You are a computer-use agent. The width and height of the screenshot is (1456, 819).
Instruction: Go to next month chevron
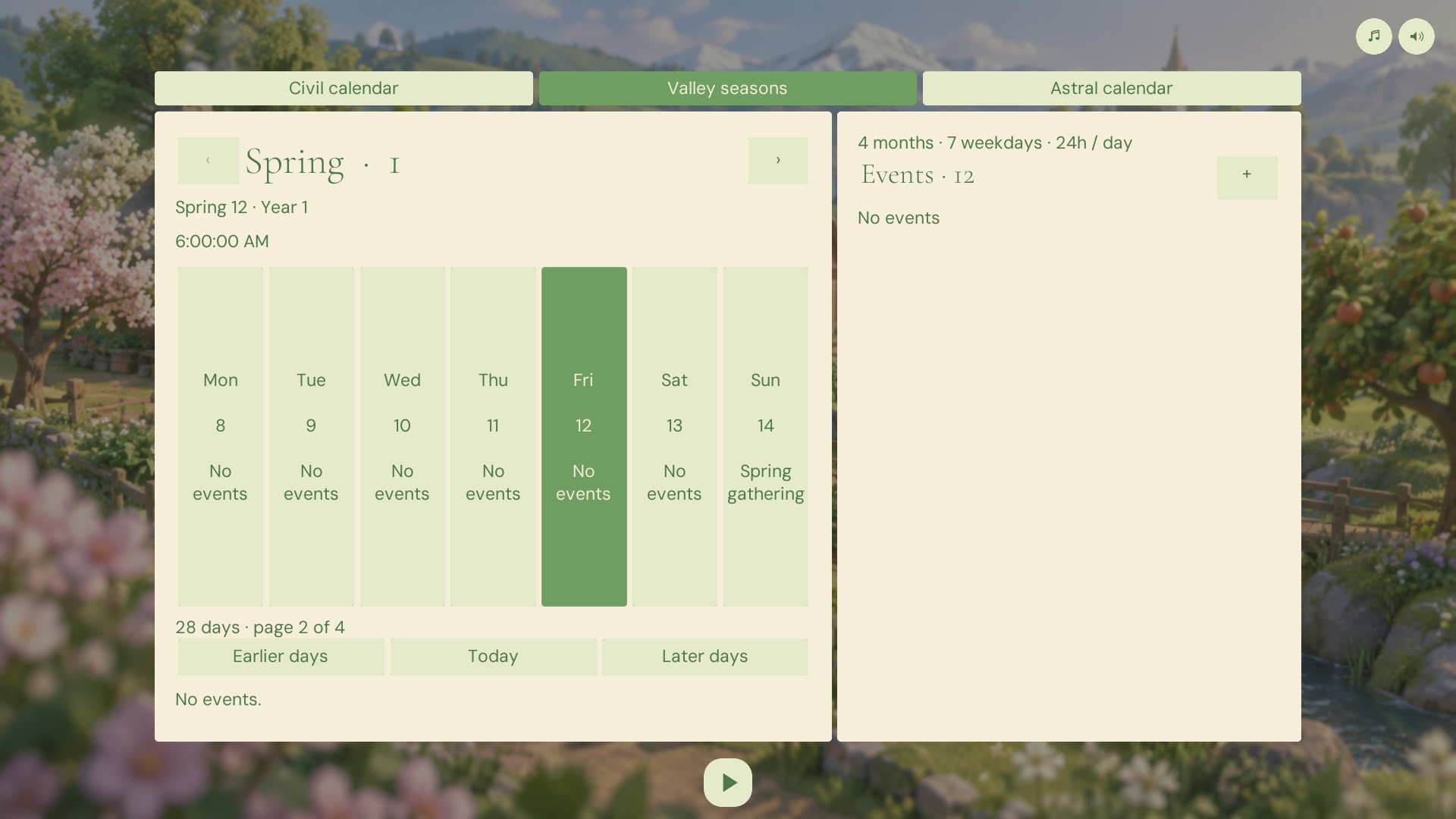(778, 161)
